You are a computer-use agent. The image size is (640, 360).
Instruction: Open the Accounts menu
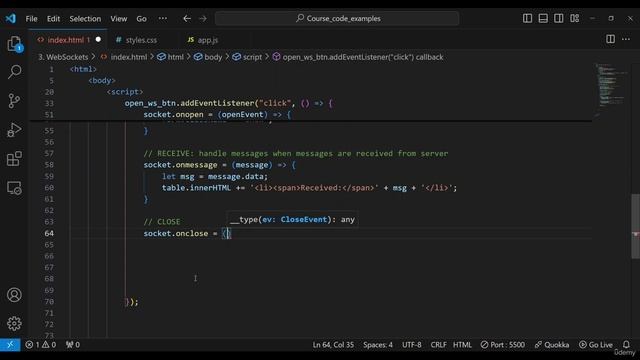pos(14,295)
